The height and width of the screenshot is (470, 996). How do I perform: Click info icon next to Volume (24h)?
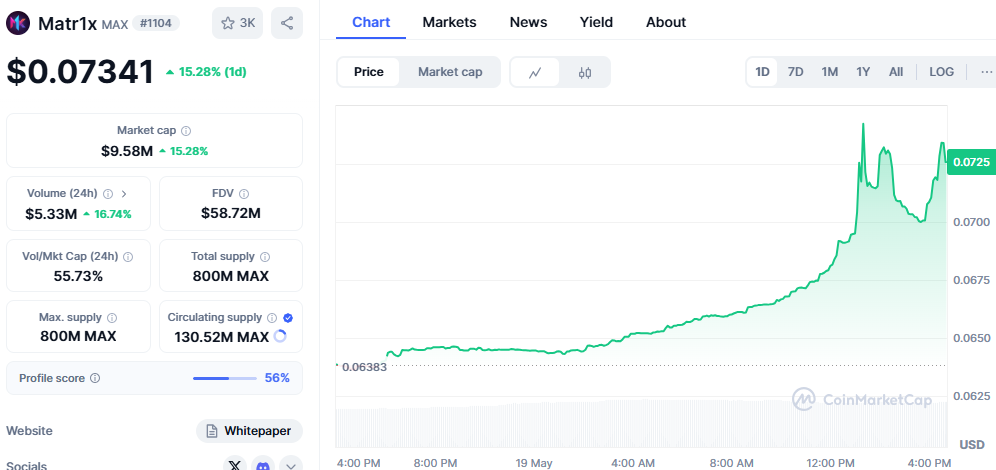coord(108,194)
